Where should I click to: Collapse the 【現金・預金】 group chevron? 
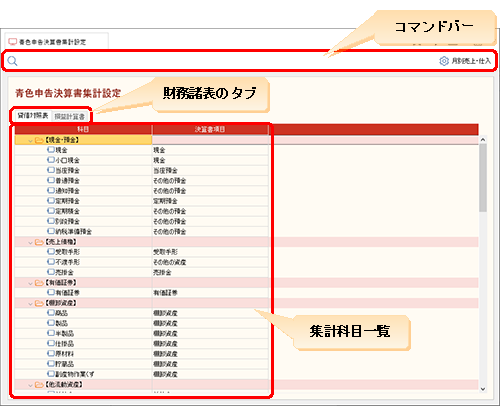point(30,140)
